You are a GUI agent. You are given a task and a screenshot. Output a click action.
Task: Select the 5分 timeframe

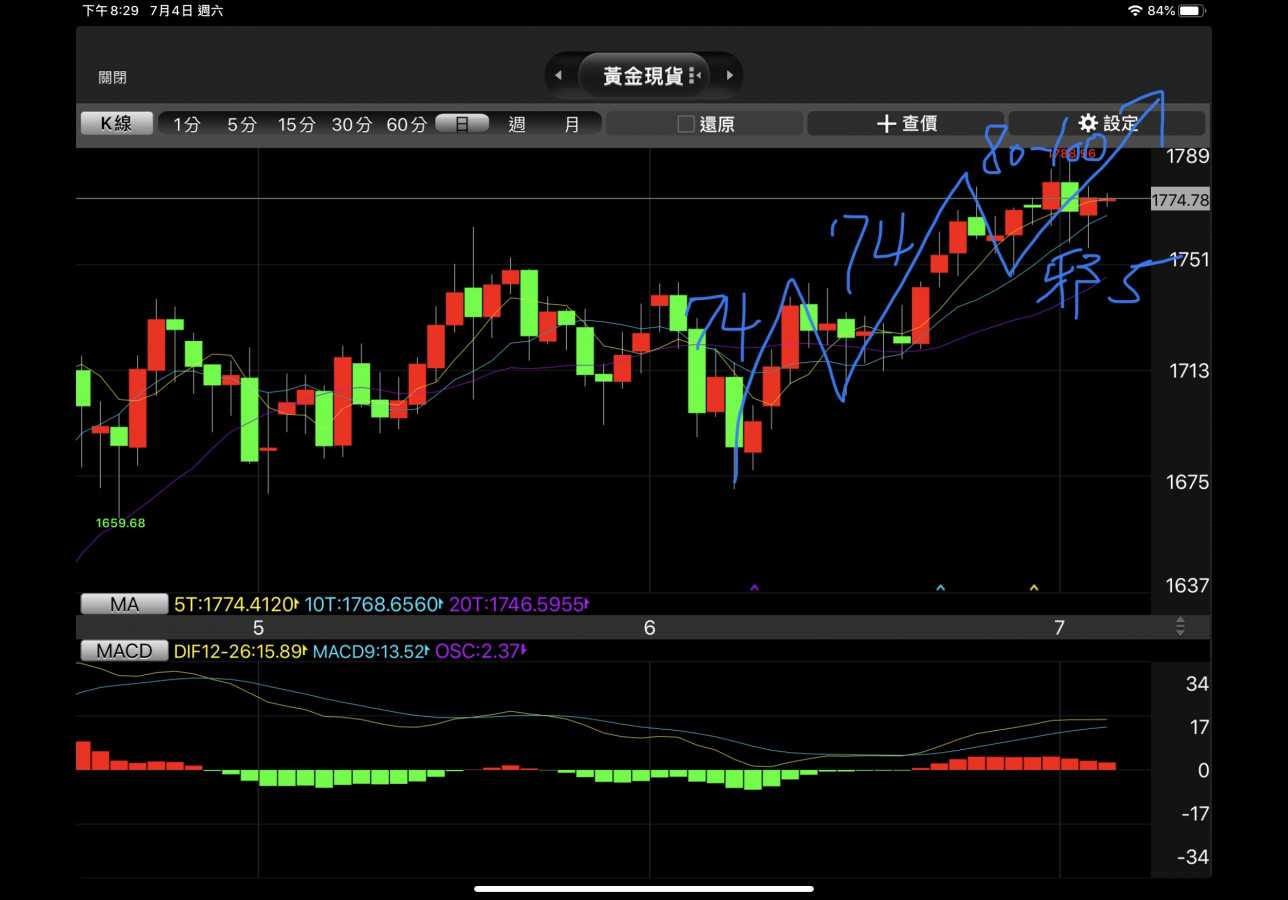241,124
